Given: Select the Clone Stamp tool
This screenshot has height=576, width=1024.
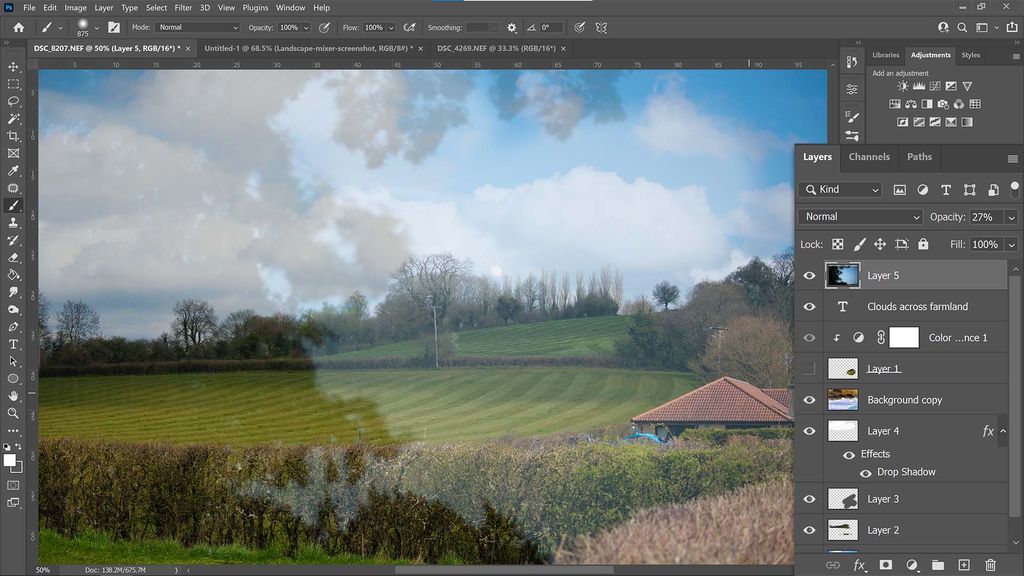Looking at the screenshot, I should [13, 224].
